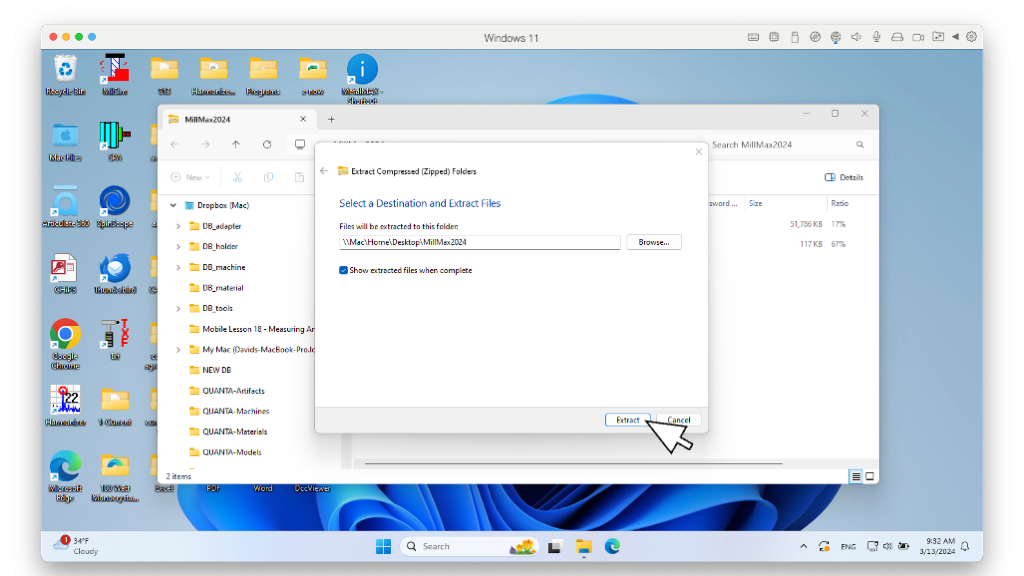
Task: Click the speaker icon in the Parallels title bar
Action: [x=856, y=37]
